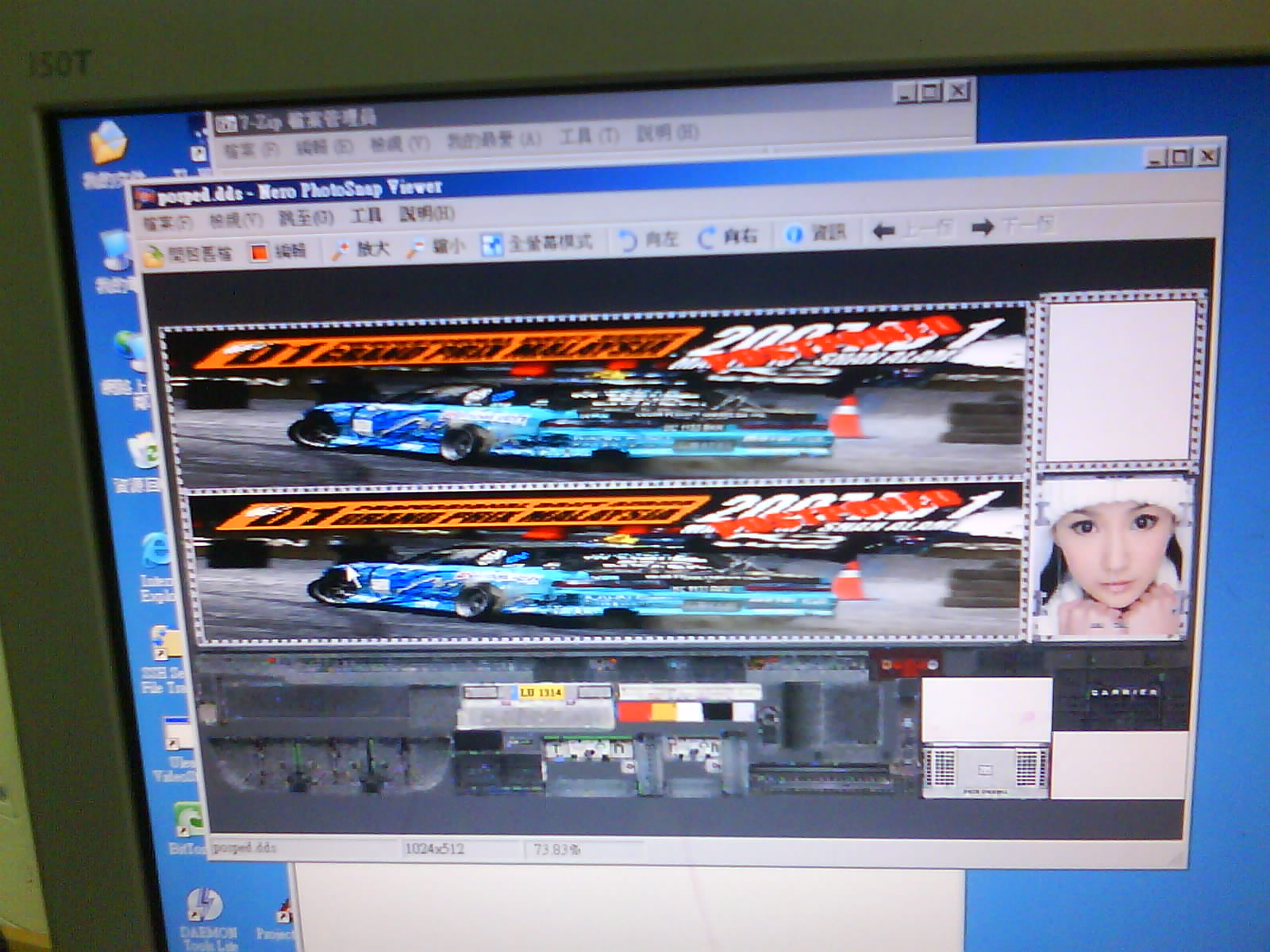Click the displayed pozped.dds texture image
Viewport: 1270px width, 952px height.
click(683, 547)
